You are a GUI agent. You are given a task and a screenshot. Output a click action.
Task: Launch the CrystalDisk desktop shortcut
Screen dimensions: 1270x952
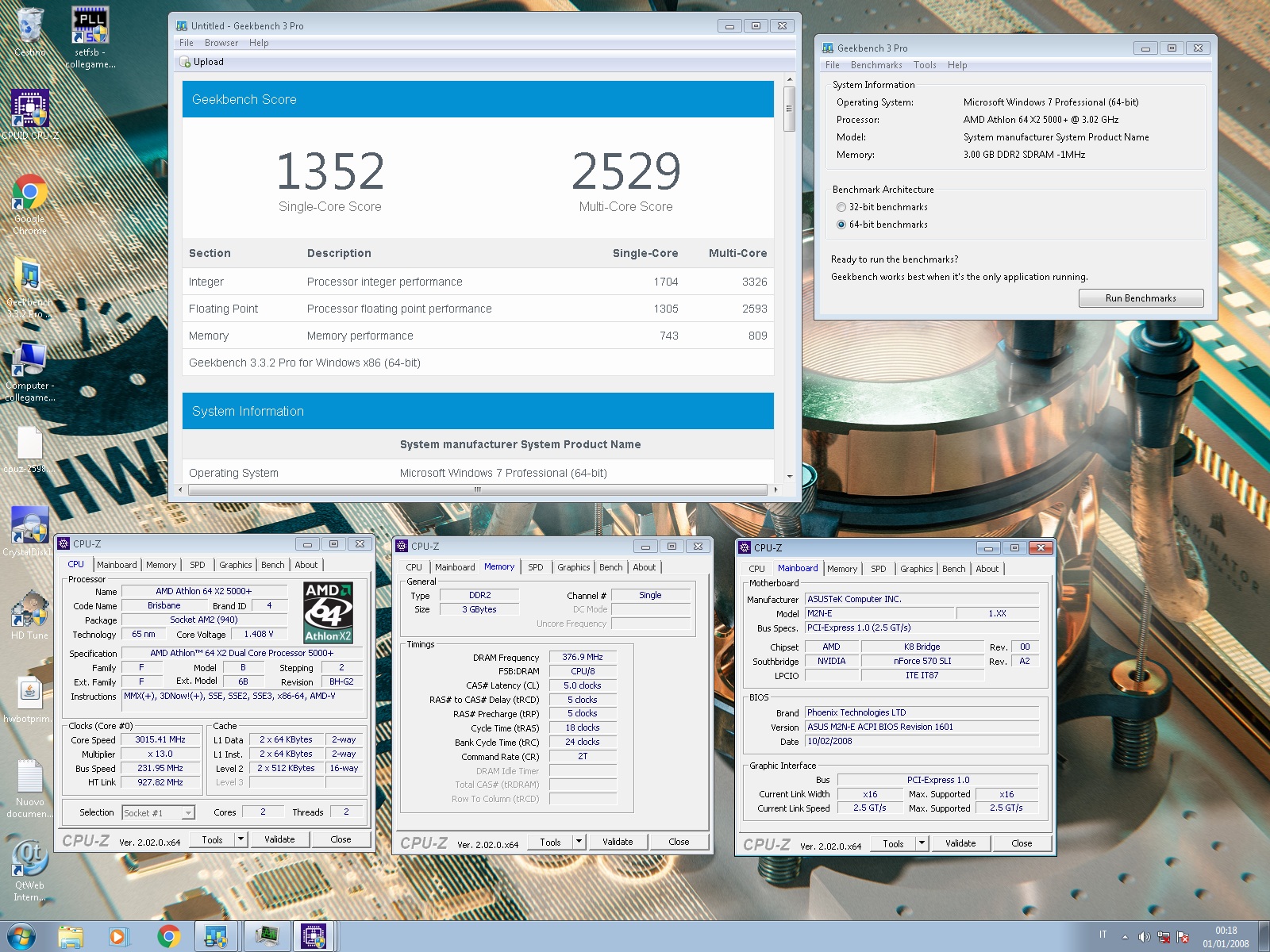[29, 532]
